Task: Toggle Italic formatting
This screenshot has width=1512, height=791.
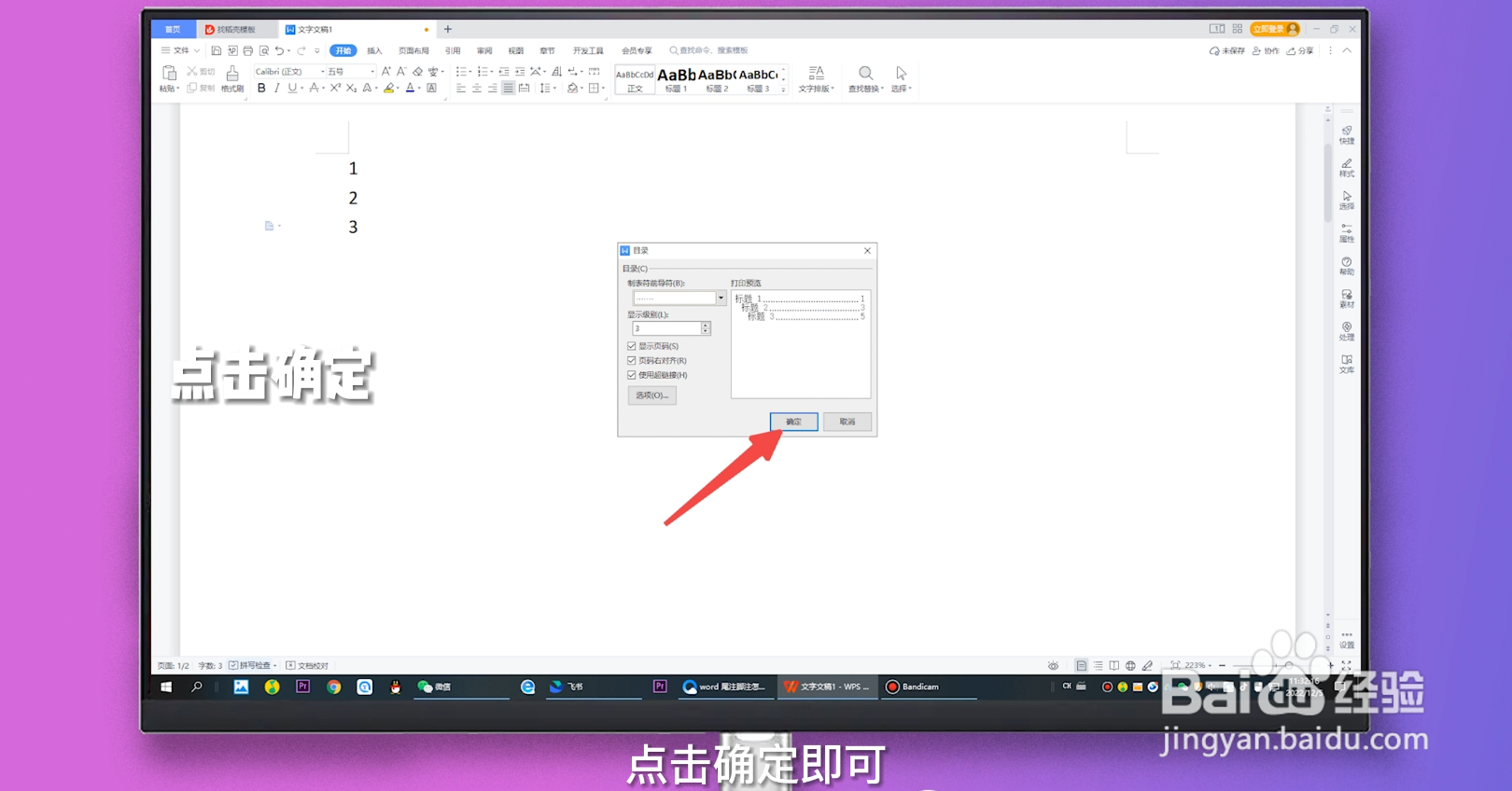Action: click(277, 88)
